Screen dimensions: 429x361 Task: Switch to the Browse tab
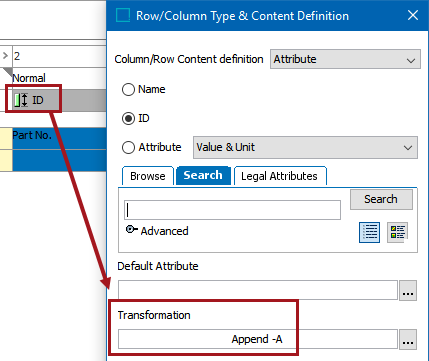[x=148, y=176]
